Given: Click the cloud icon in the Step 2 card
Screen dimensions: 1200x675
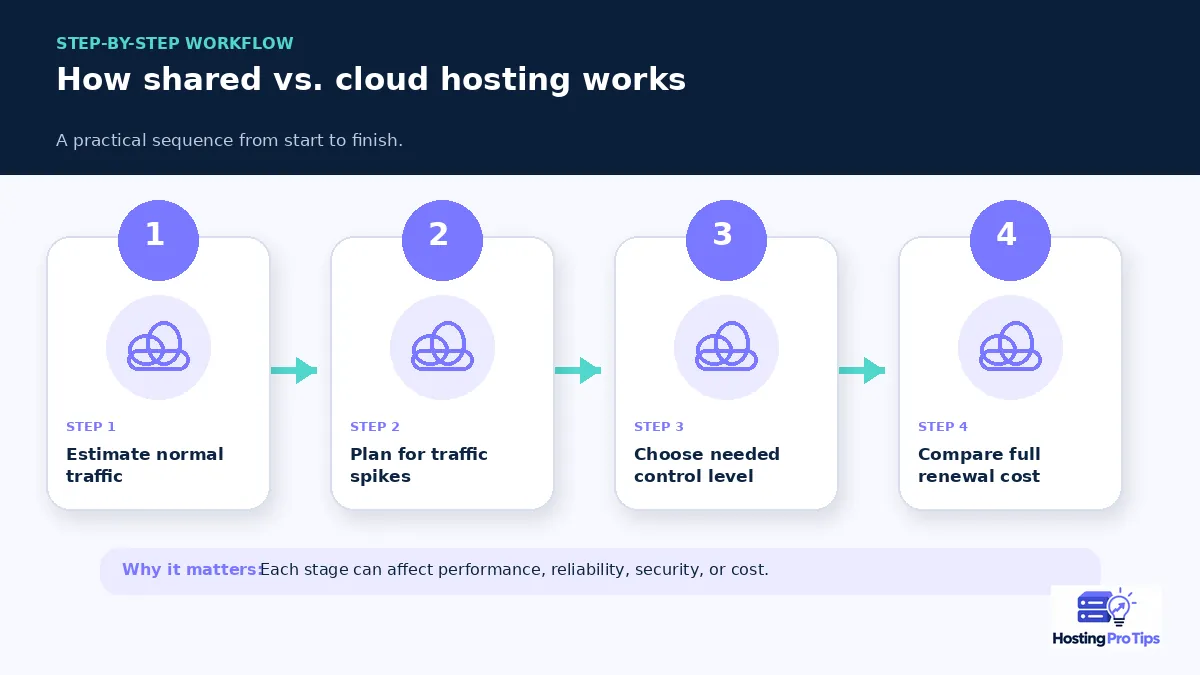Looking at the screenshot, I should (x=442, y=347).
